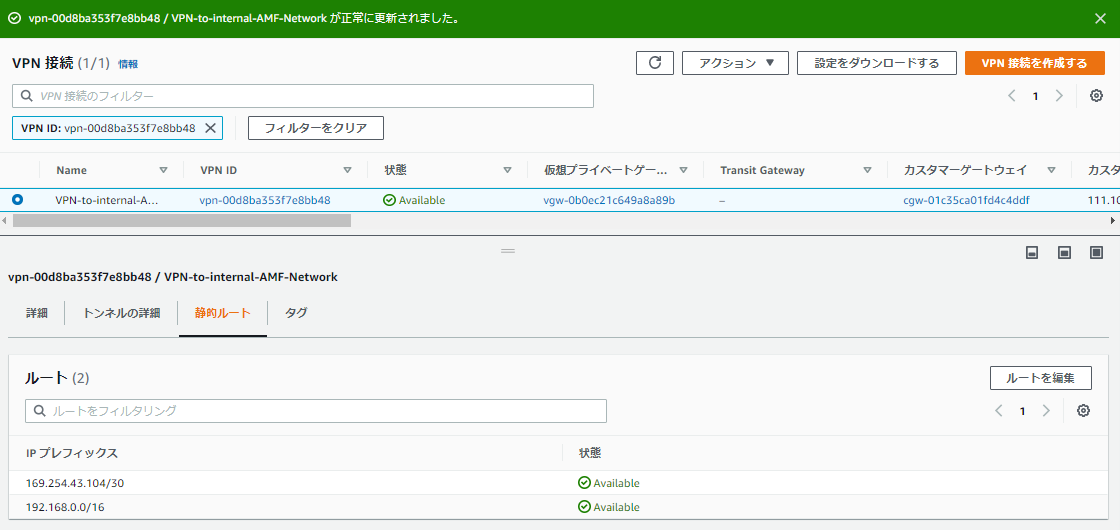Click the VPN 接続を作成する button
This screenshot has width=1120, height=530.
(1034, 63)
